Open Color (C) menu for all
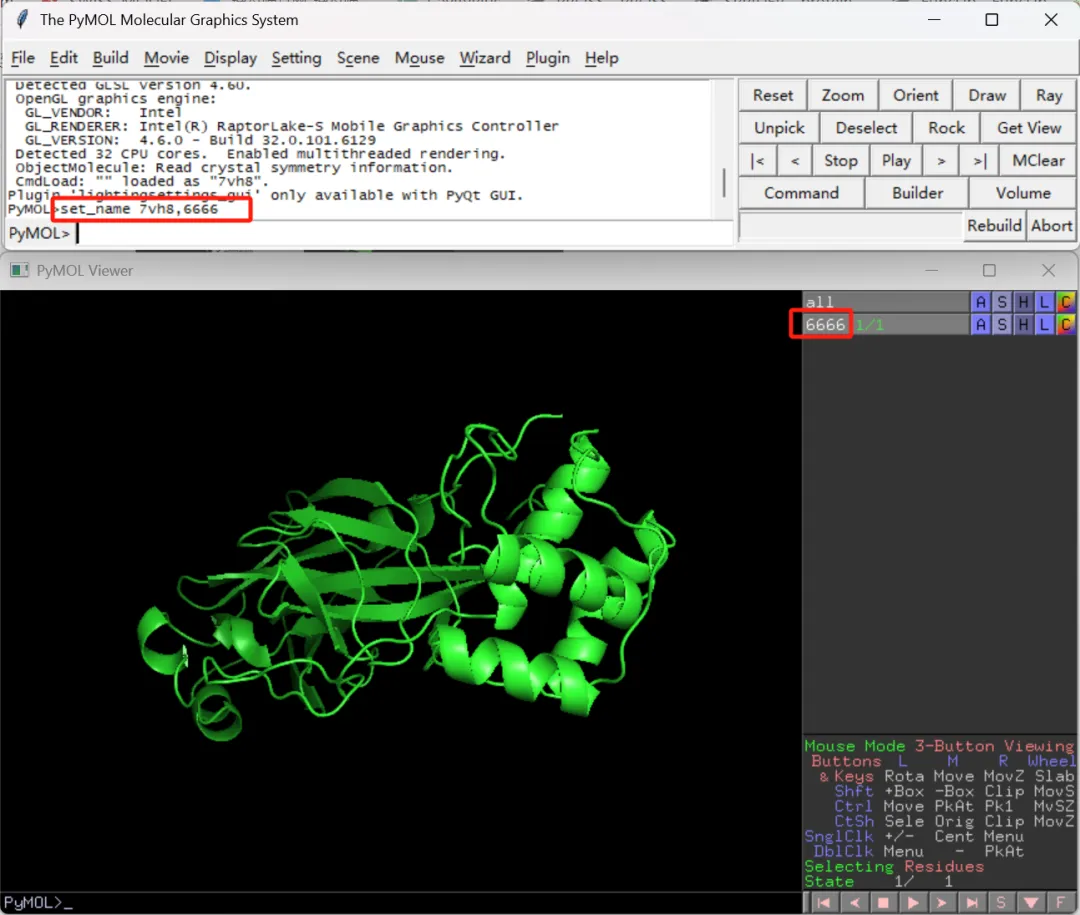 coord(1066,302)
